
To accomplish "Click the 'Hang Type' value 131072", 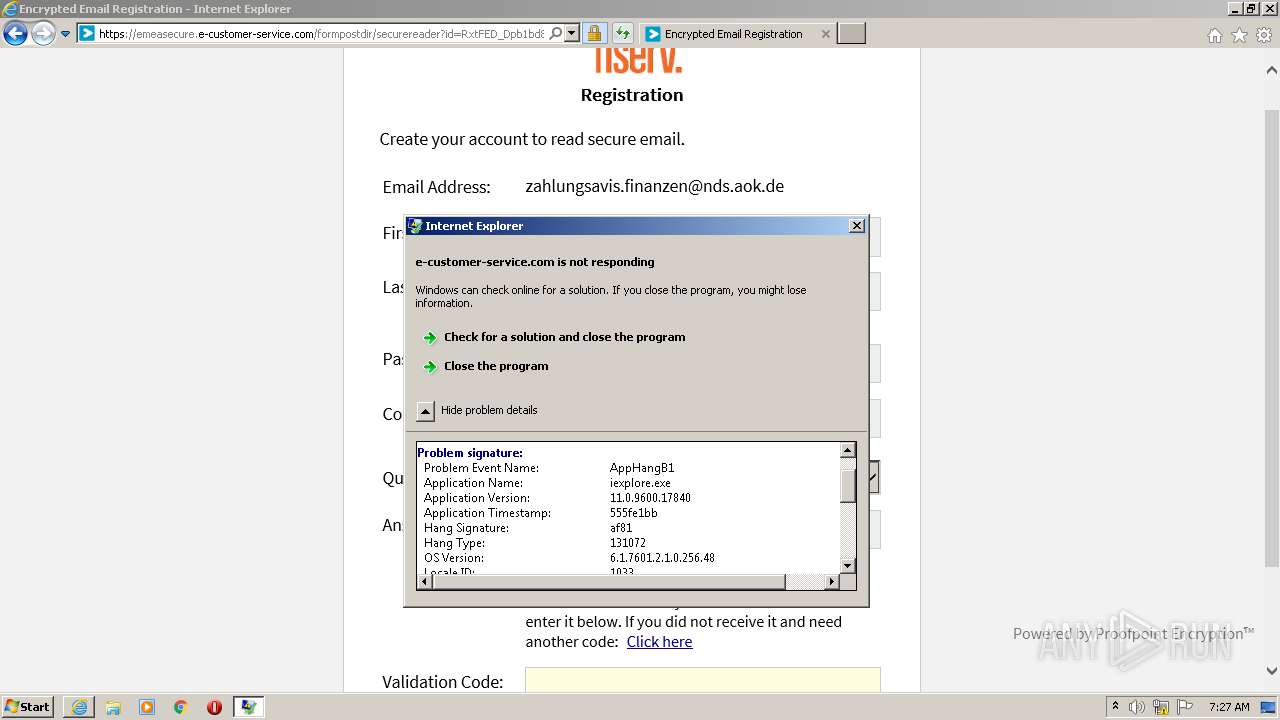I will 628,543.
